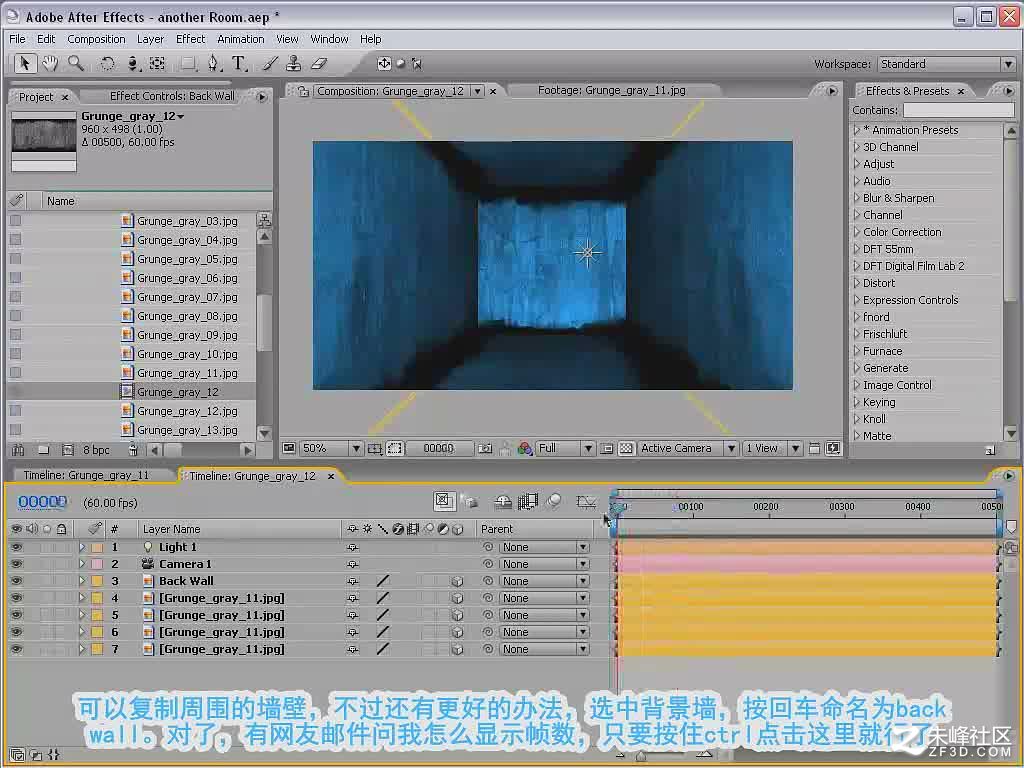Screen dimensions: 1024x768
Task: Click the find binoculars icon in Project panel
Action: [x=18, y=450]
